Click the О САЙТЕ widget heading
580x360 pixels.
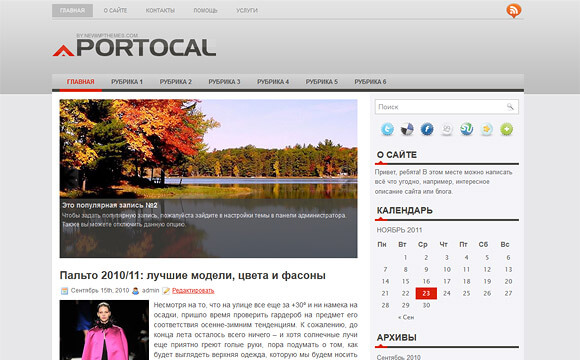click(397, 155)
